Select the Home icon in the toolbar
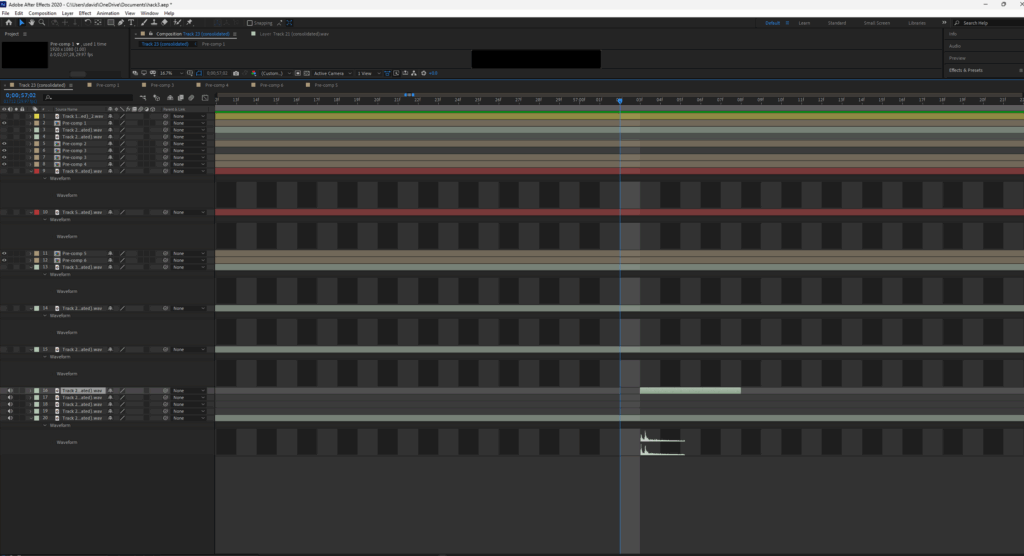This screenshot has height=556, width=1024. tap(8, 22)
